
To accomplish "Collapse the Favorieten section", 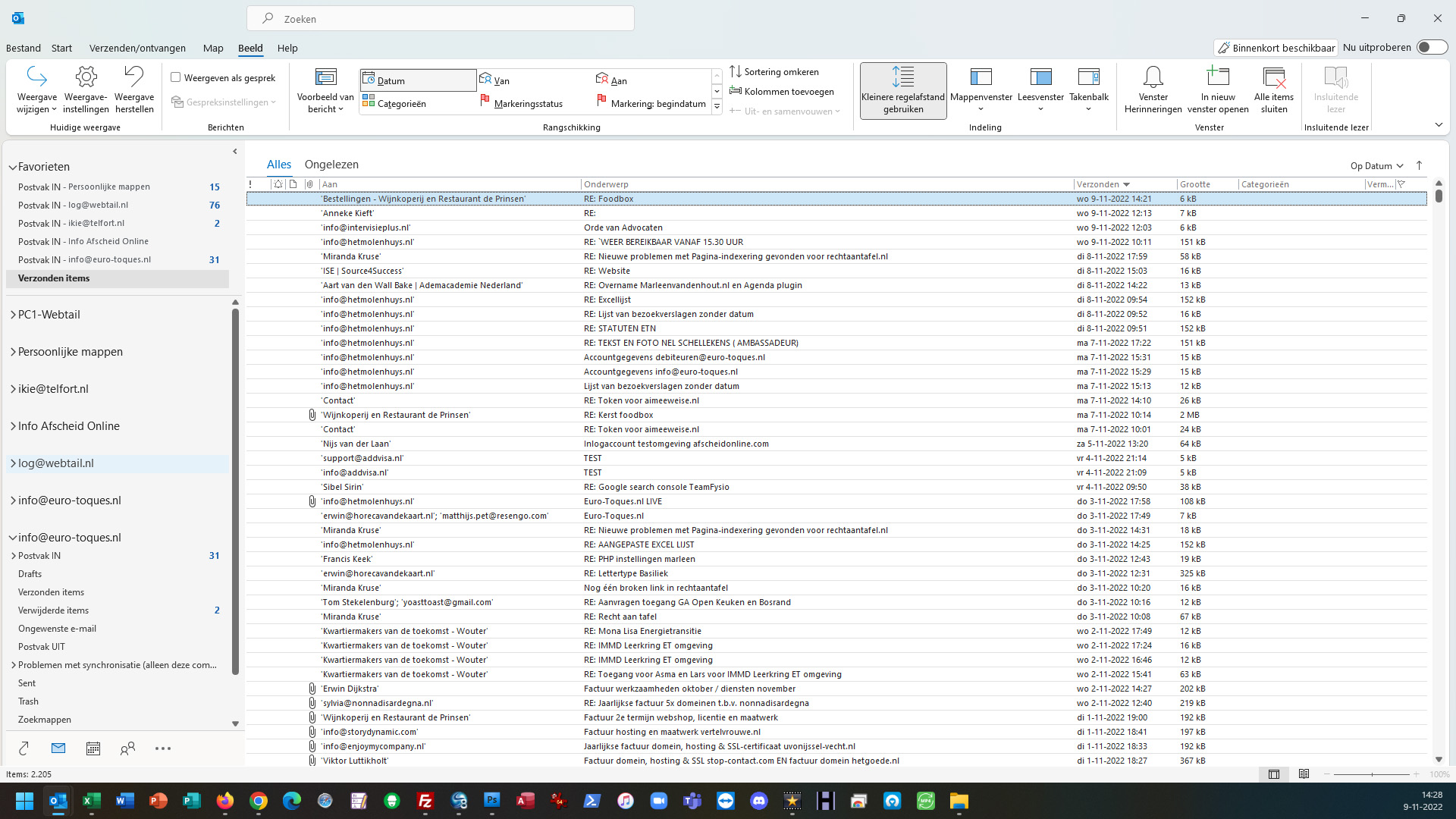I will pyautogui.click(x=13, y=167).
